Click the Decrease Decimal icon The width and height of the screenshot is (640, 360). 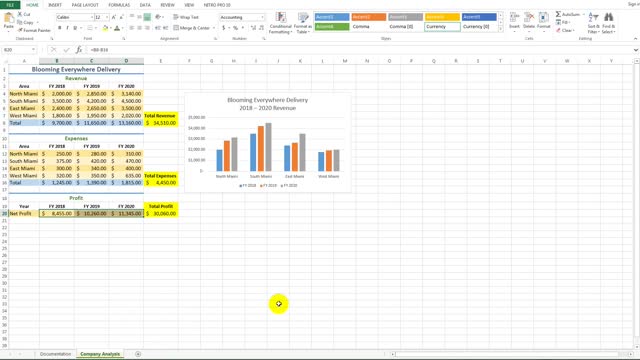(x=261, y=28)
